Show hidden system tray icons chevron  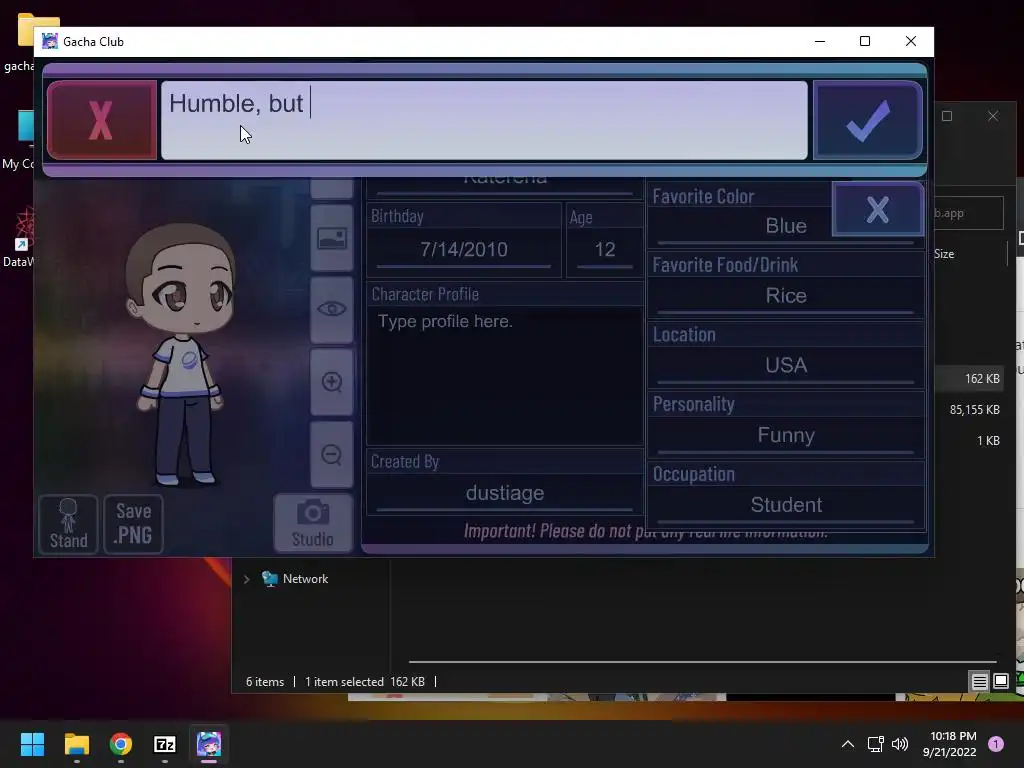(x=848, y=744)
